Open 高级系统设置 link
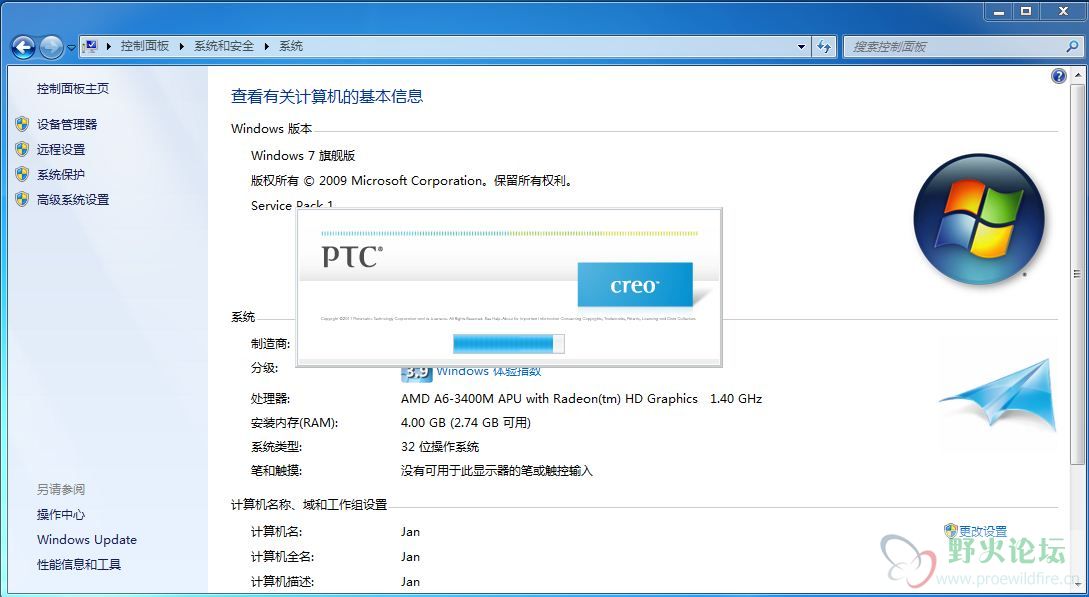Image resolution: width=1089 pixels, height=597 pixels. pyautogui.click(x=73, y=199)
